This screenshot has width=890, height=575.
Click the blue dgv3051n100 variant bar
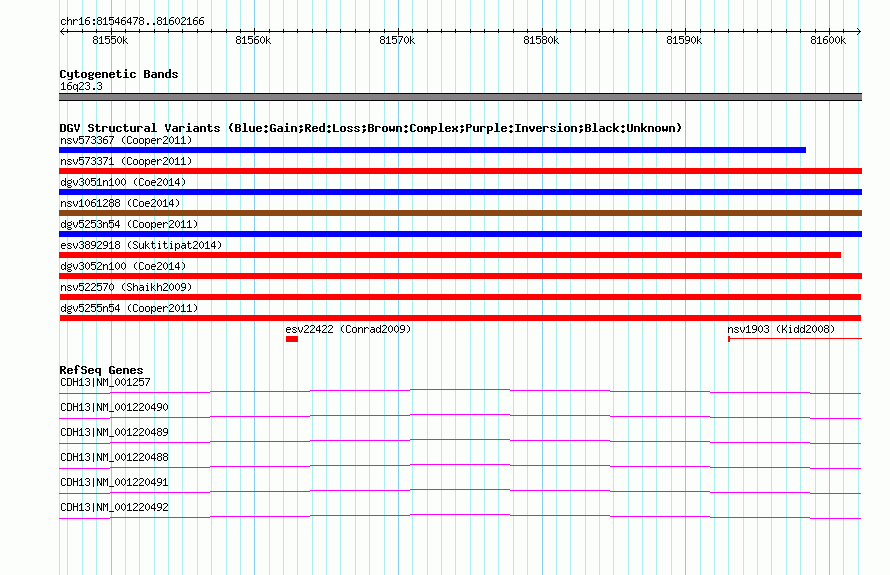(460, 192)
